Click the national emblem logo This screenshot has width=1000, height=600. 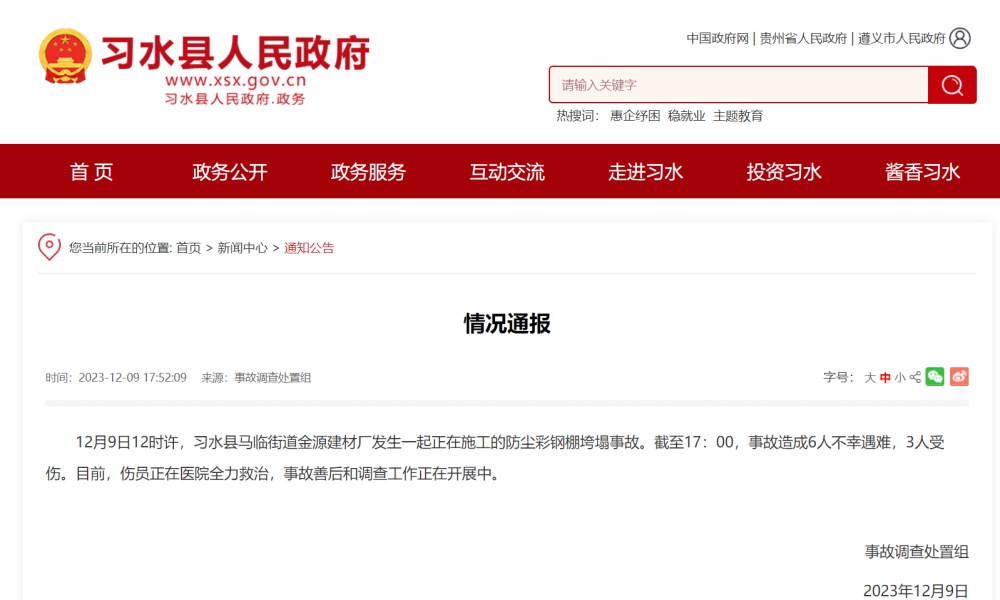click(64, 57)
